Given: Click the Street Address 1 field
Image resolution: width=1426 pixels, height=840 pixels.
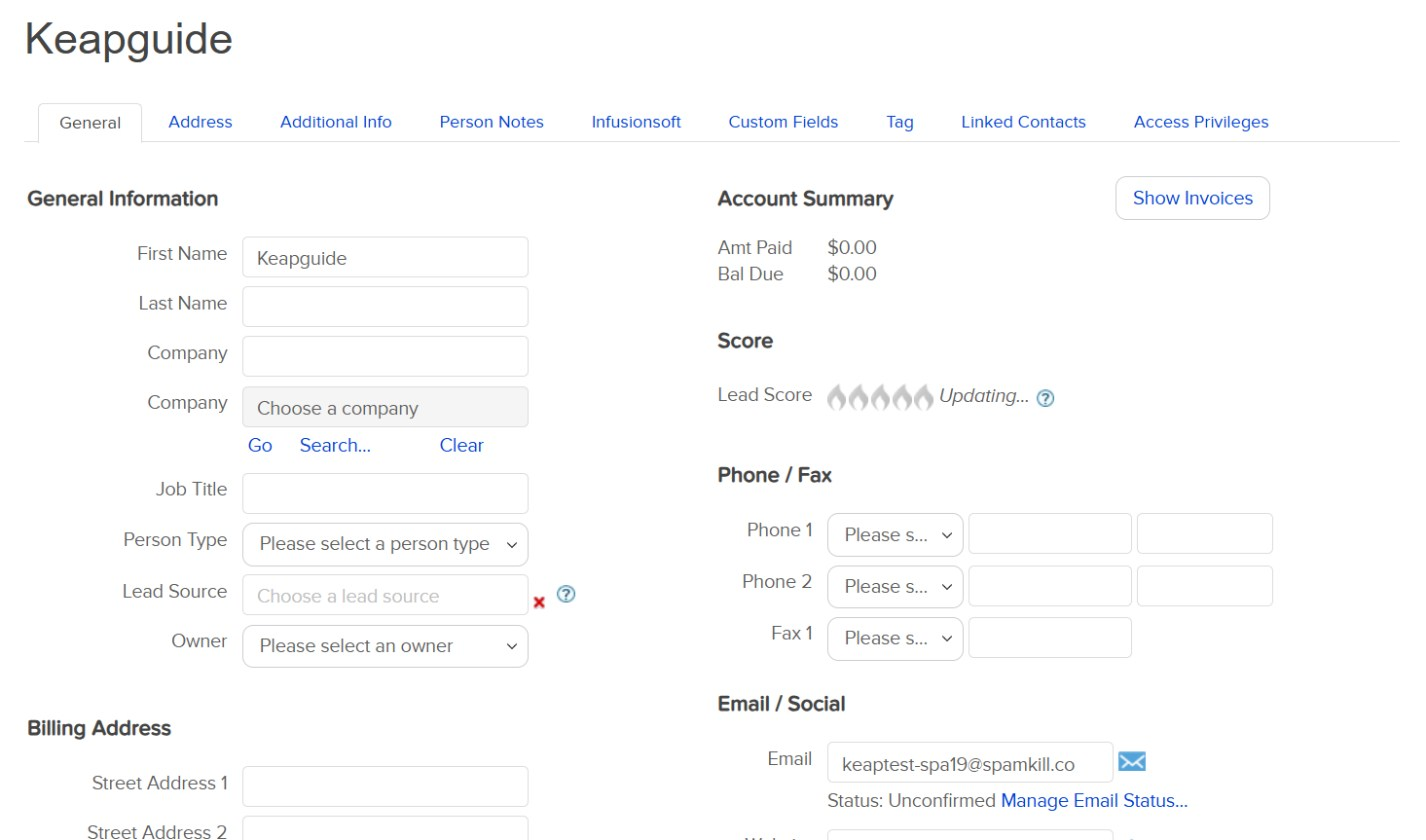Looking at the screenshot, I should [x=385, y=787].
